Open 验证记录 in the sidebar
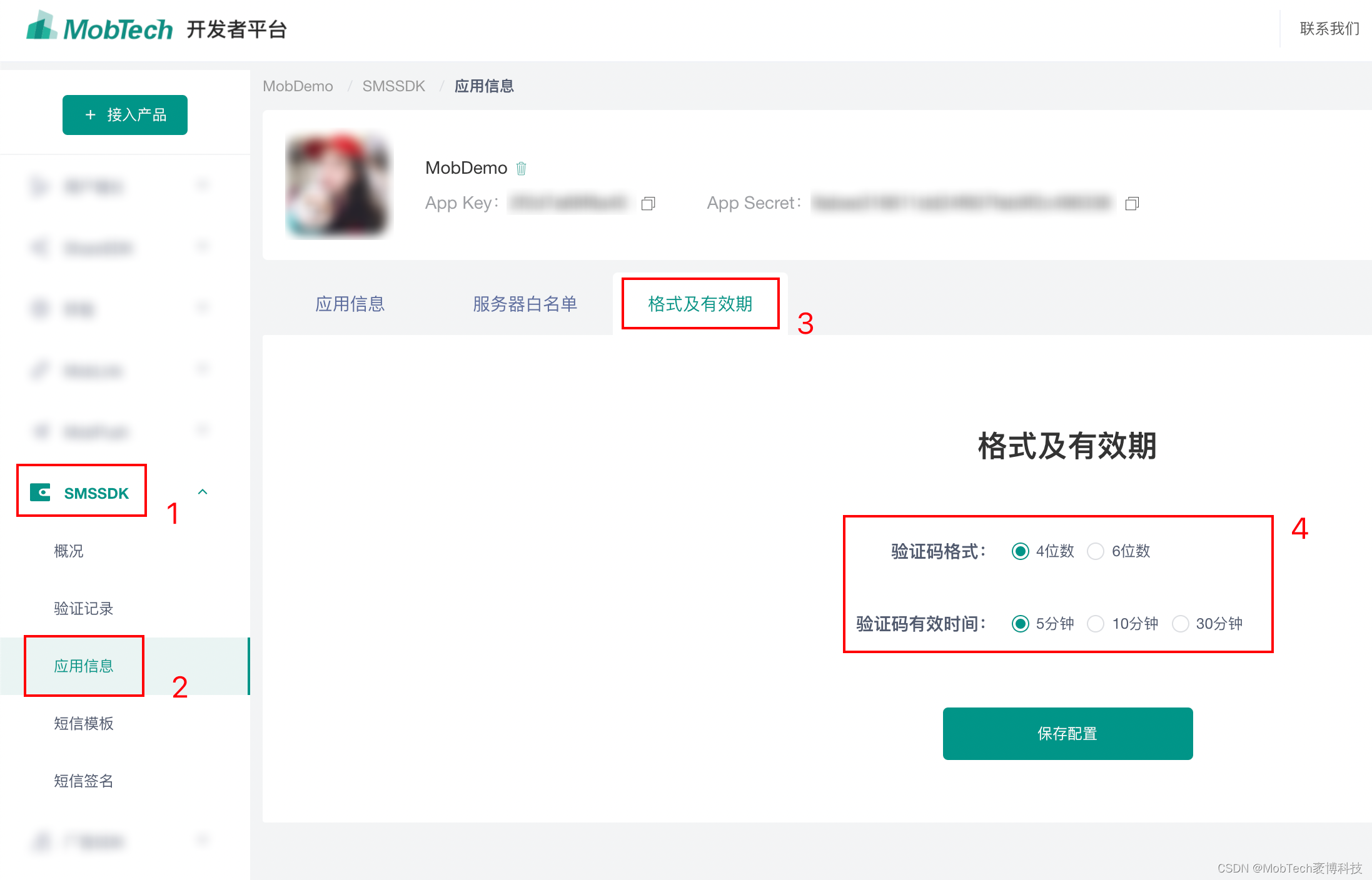The width and height of the screenshot is (1372, 880). 84,609
